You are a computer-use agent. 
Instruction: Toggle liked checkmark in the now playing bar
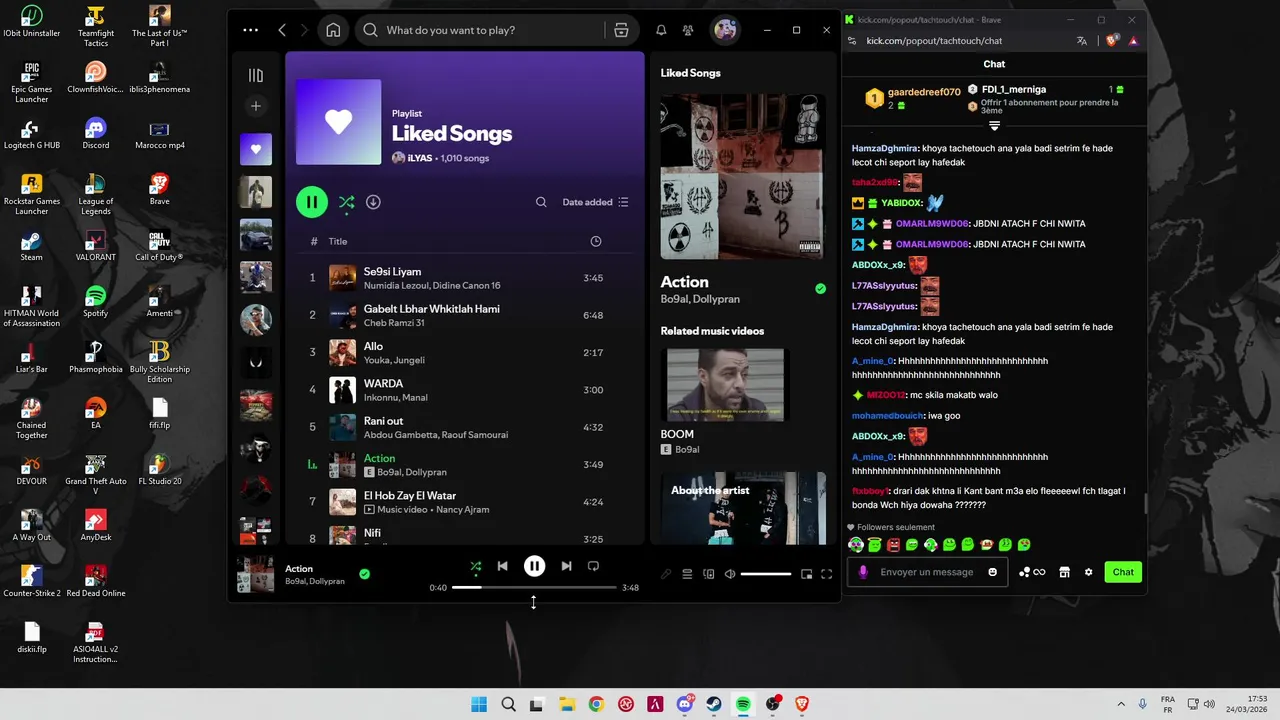coord(364,574)
